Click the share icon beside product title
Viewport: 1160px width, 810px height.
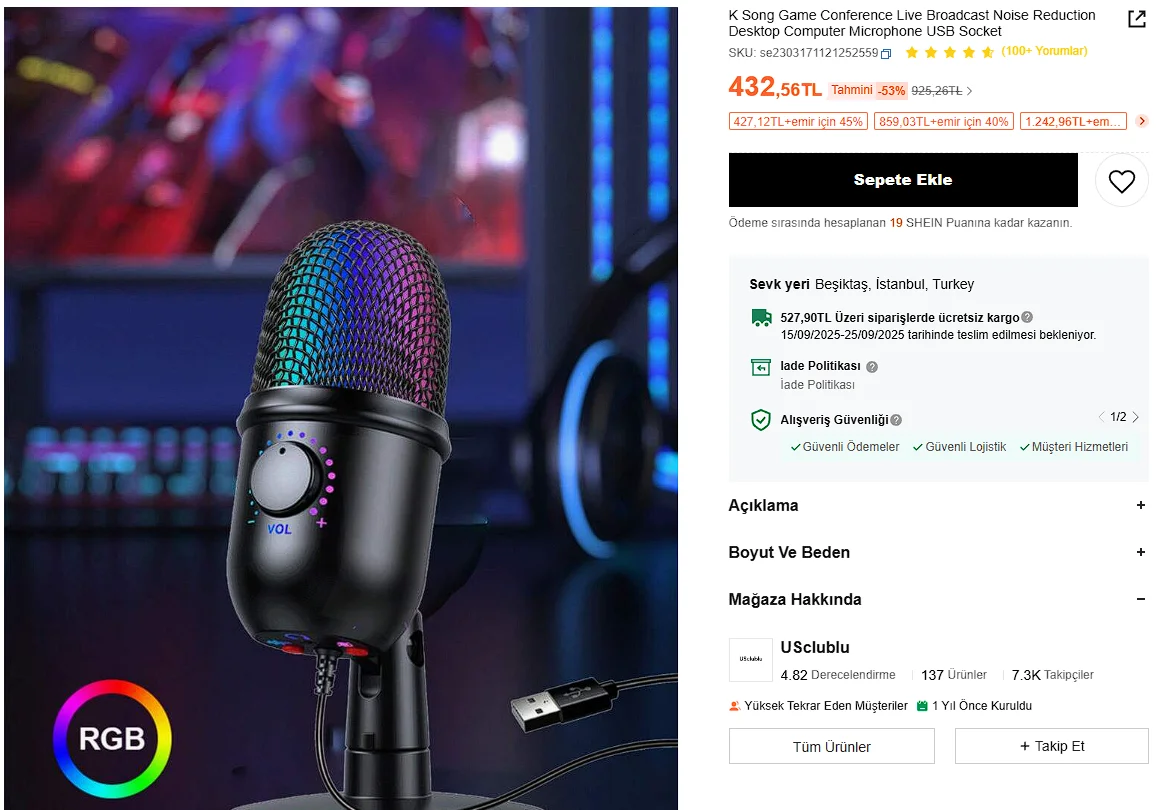click(x=1137, y=19)
